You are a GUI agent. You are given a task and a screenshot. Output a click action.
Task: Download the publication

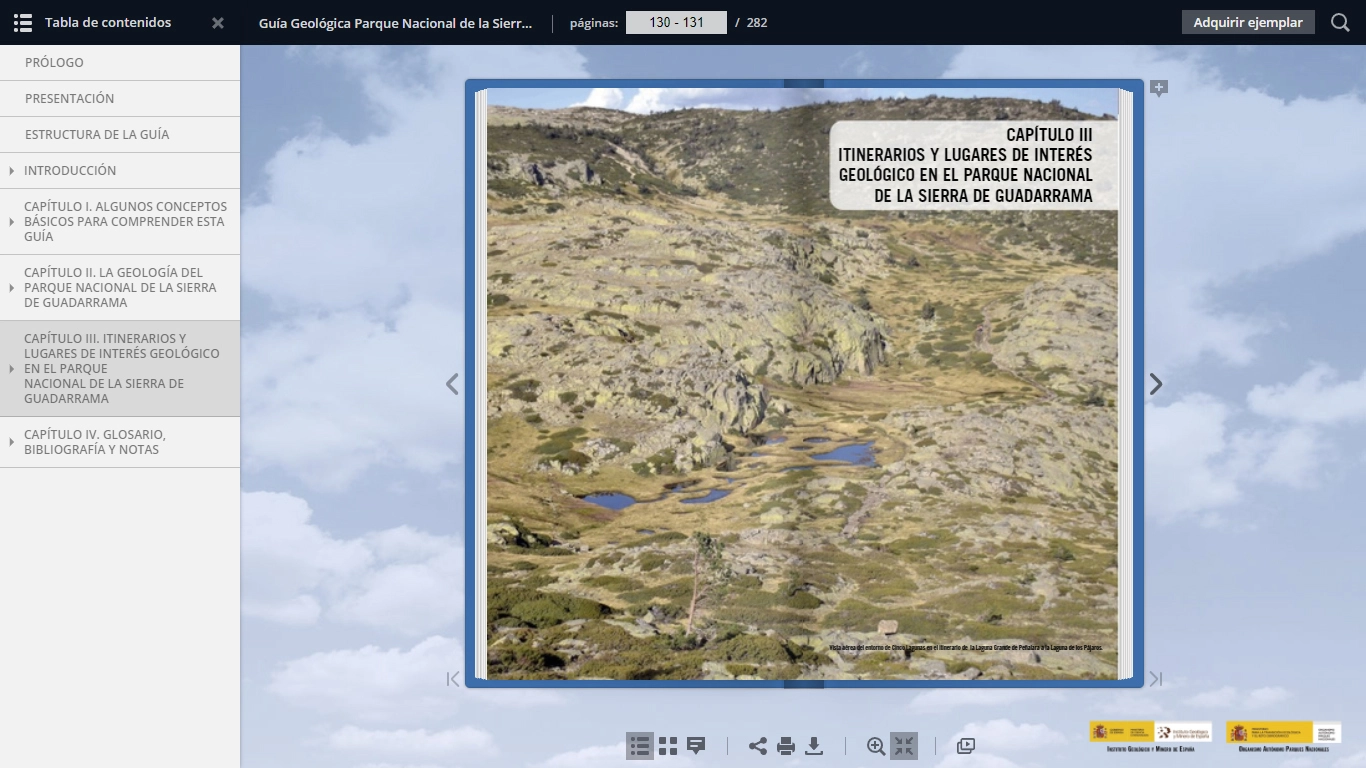(814, 745)
